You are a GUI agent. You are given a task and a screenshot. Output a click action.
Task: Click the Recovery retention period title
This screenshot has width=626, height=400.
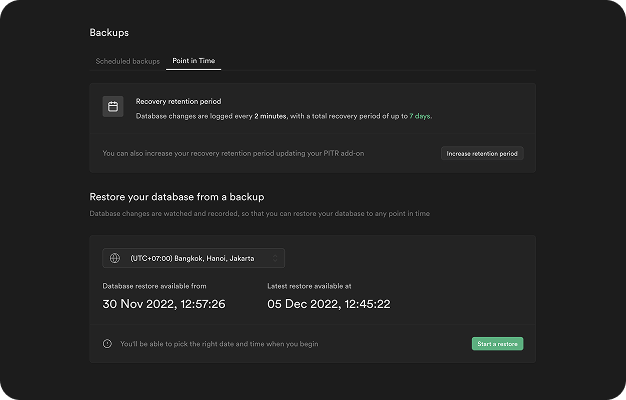coord(178,101)
